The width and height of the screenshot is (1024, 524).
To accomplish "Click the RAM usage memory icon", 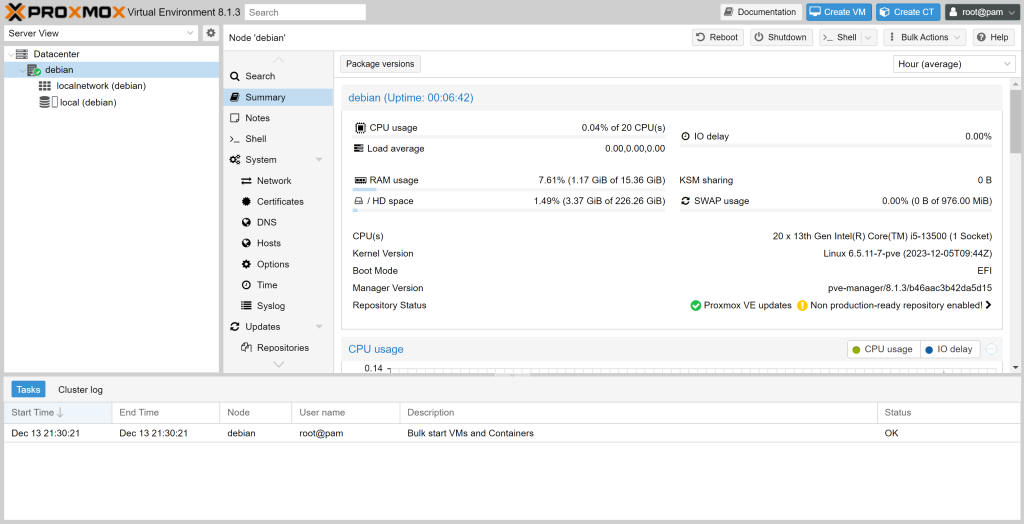I will (x=360, y=180).
